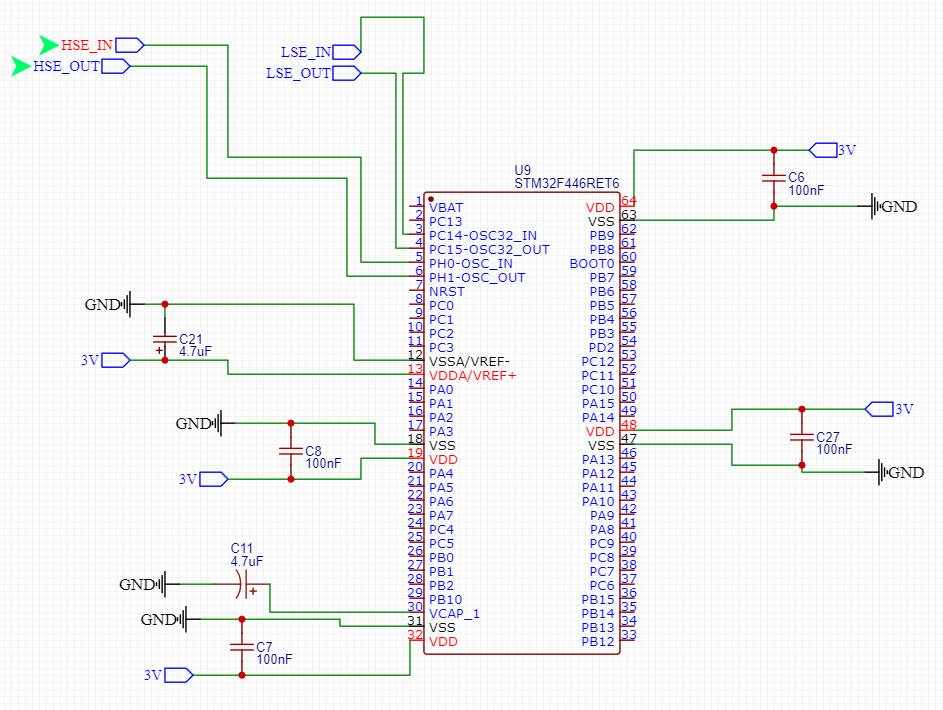This screenshot has height=710, width=943.
Task: Click the BOOT0 pin label
Action: point(592,263)
